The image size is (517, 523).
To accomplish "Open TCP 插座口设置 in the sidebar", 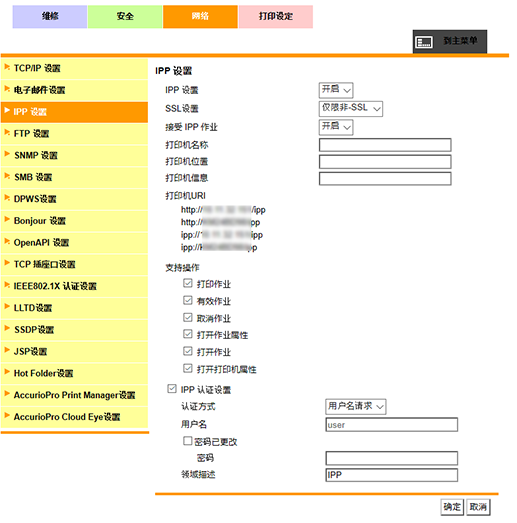I will pyautogui.click(x=74, y=265).
